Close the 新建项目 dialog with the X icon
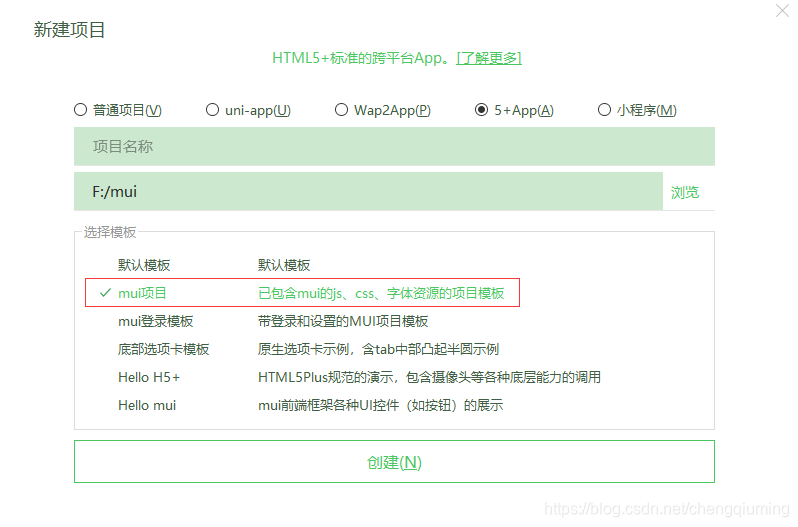The height and width of the screenshot is (527, 798). [x=782, y=11]
